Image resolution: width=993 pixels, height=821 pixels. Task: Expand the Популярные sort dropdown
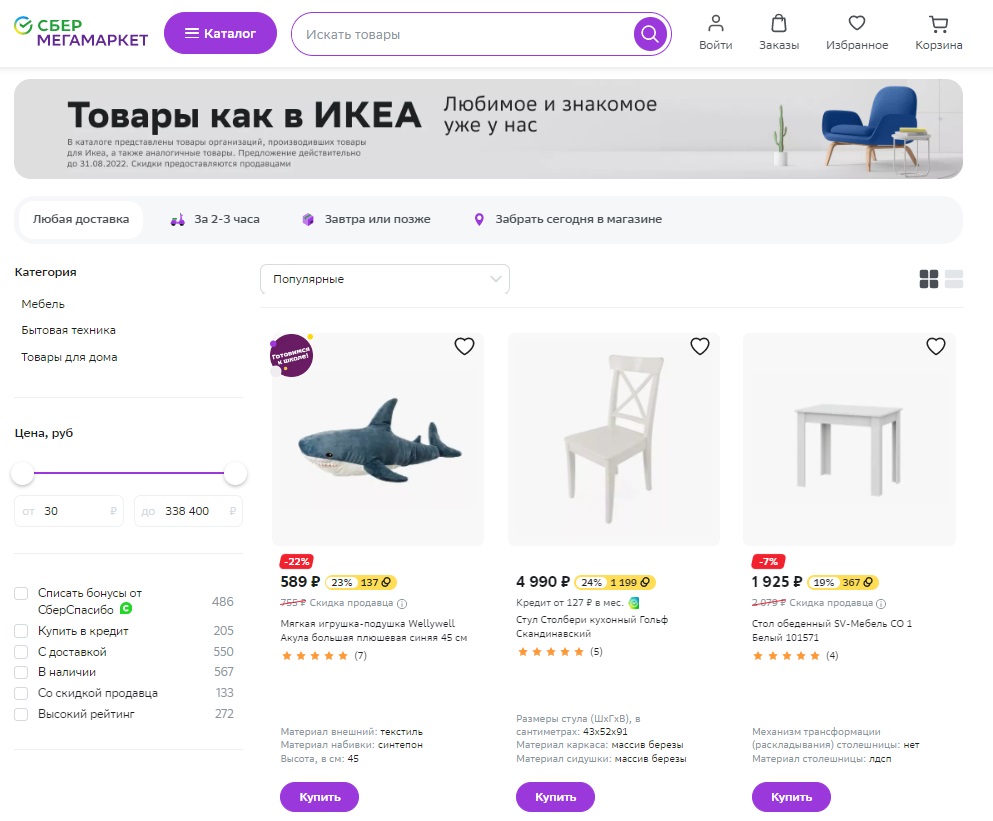[x=384, y=279]
